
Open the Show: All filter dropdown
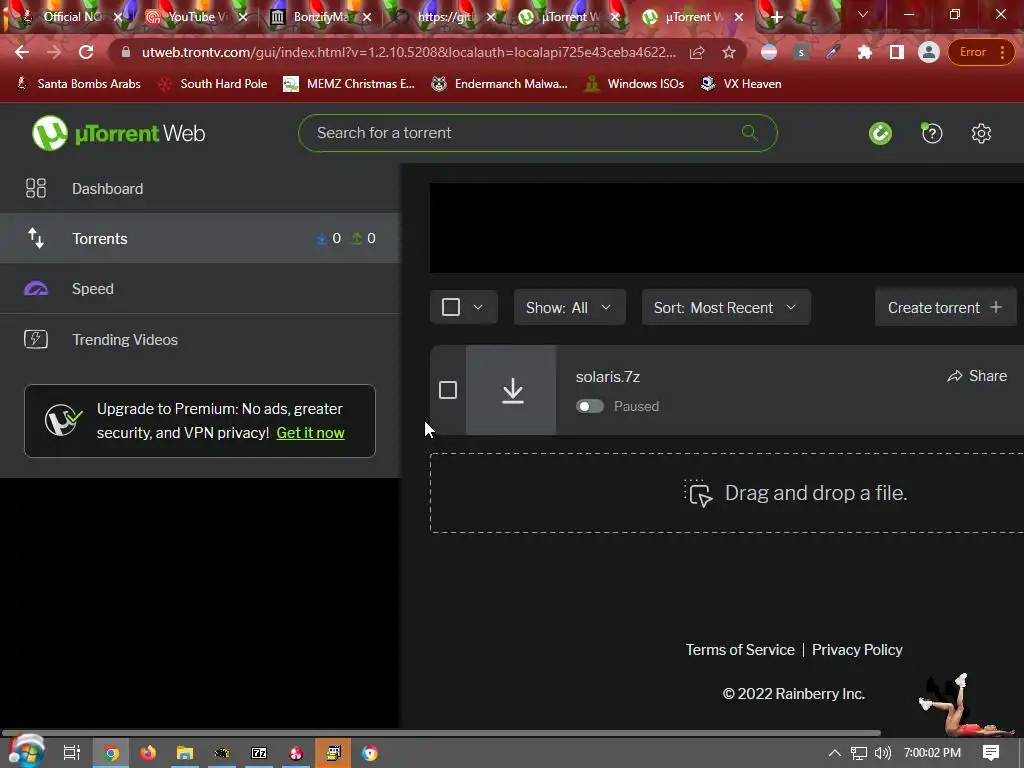click(569, 307)
